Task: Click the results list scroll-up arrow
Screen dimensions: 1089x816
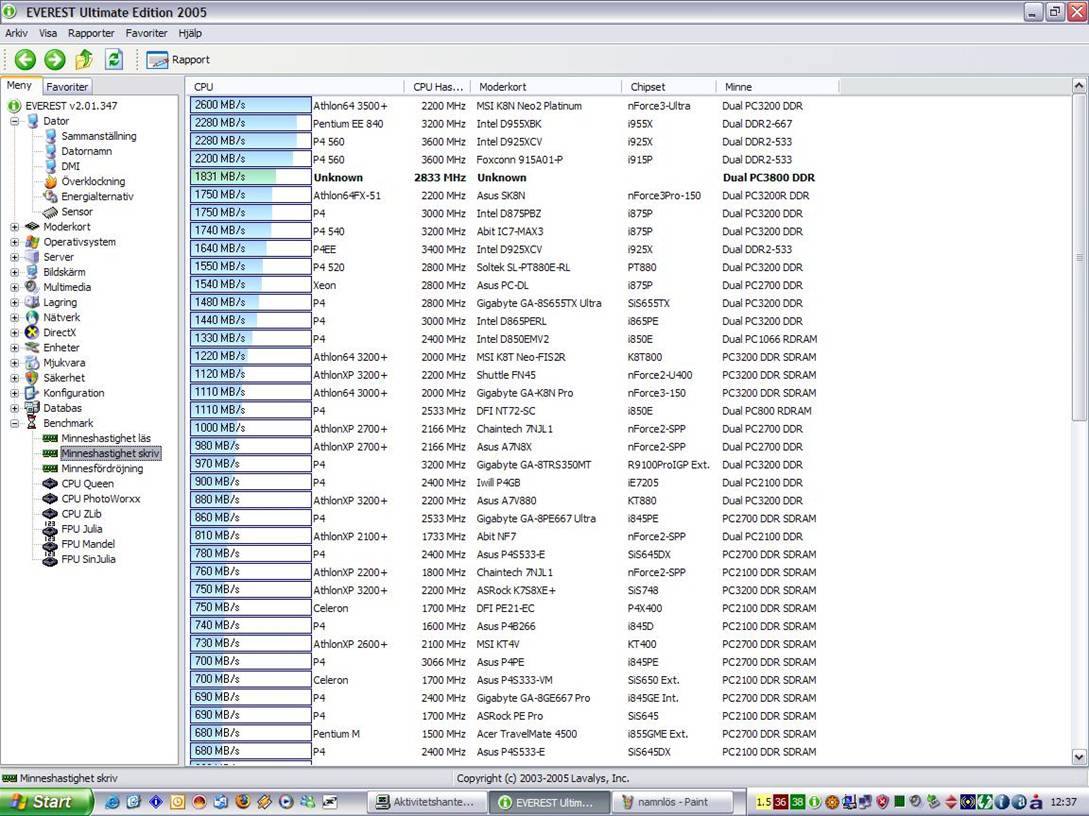Action: point(1079,86)
